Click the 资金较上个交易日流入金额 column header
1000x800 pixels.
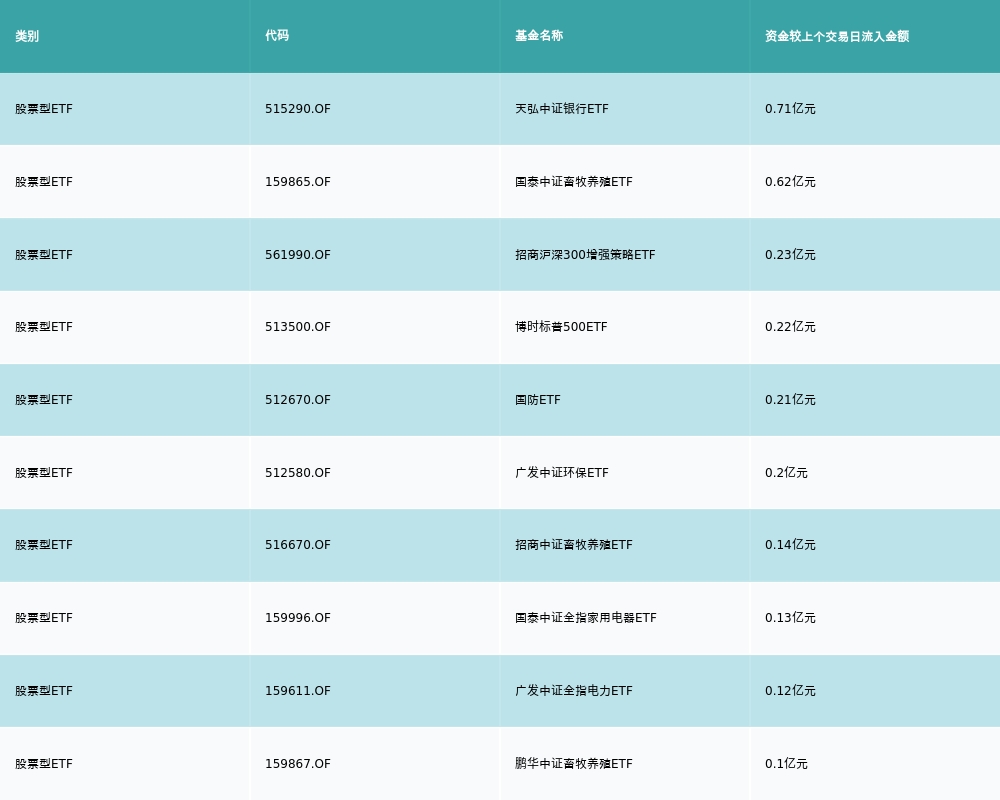point(837,36)
